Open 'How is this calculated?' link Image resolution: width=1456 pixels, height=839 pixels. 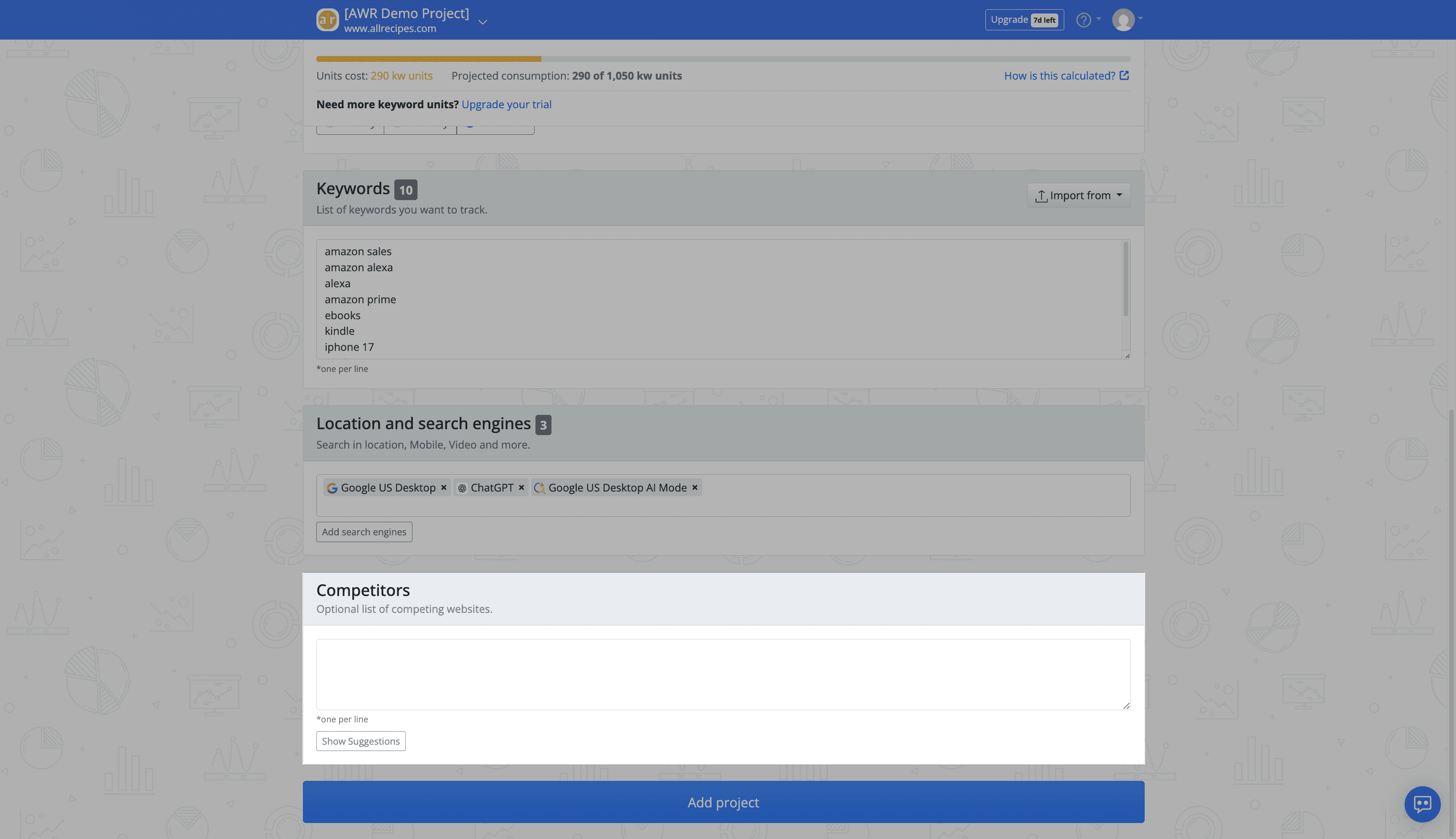tap(1060, 75)
